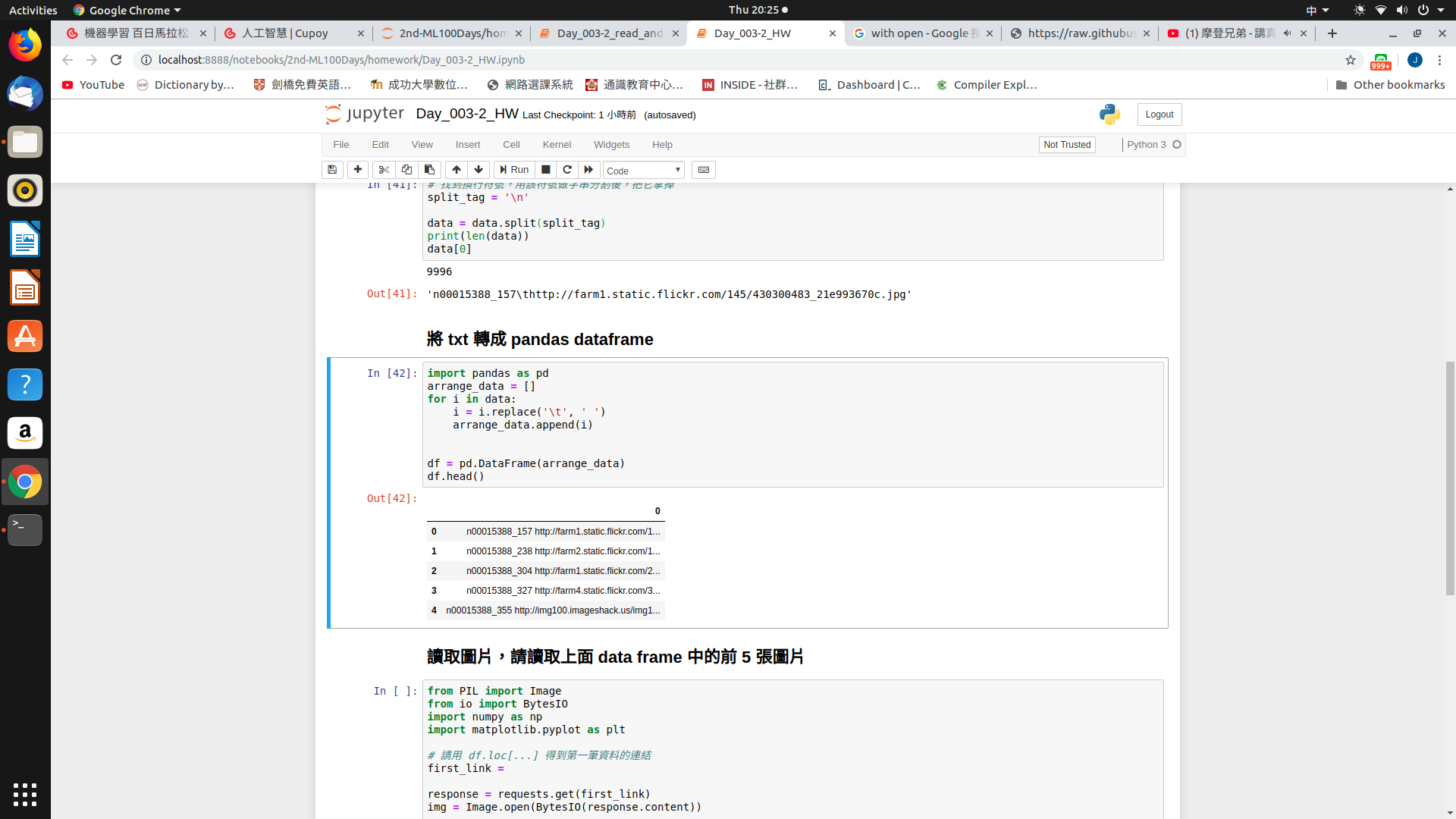Click the green extension icon with 999+ badge

tap(1381, 61)
